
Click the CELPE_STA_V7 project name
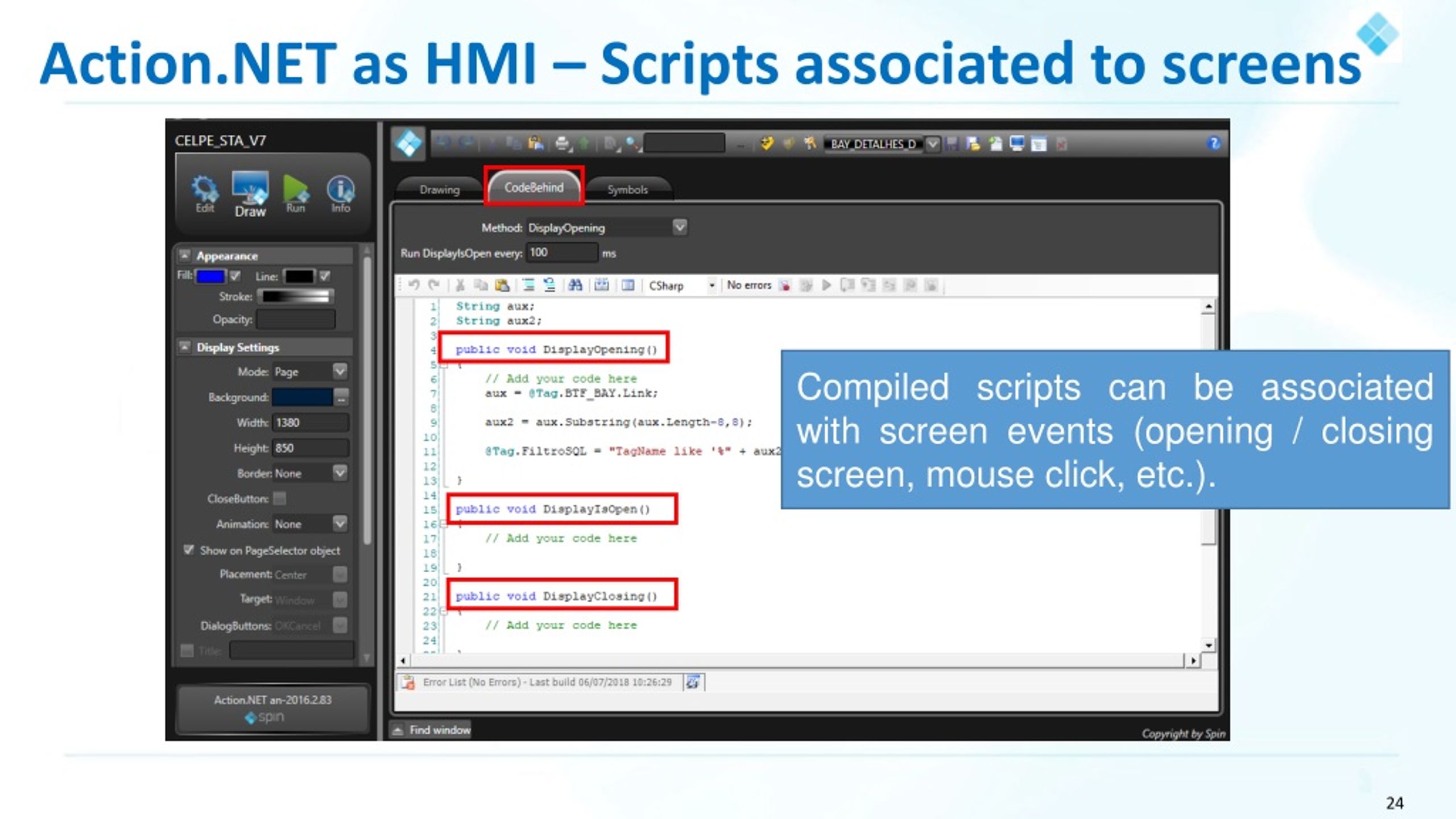[x=220, y=140]
